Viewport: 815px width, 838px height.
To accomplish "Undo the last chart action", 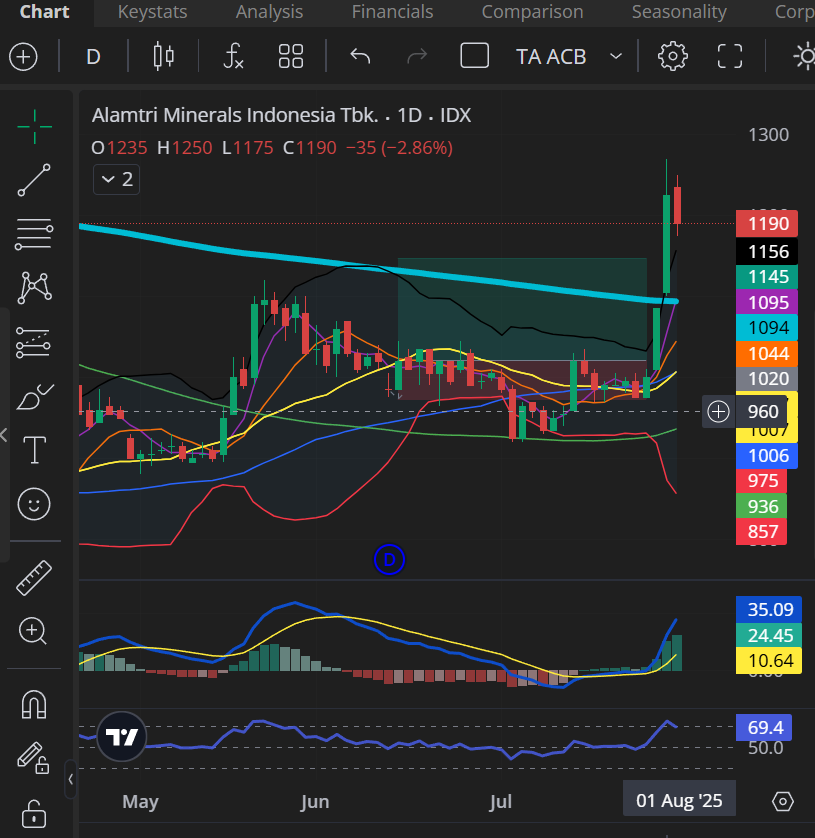I will click(360, 56).
